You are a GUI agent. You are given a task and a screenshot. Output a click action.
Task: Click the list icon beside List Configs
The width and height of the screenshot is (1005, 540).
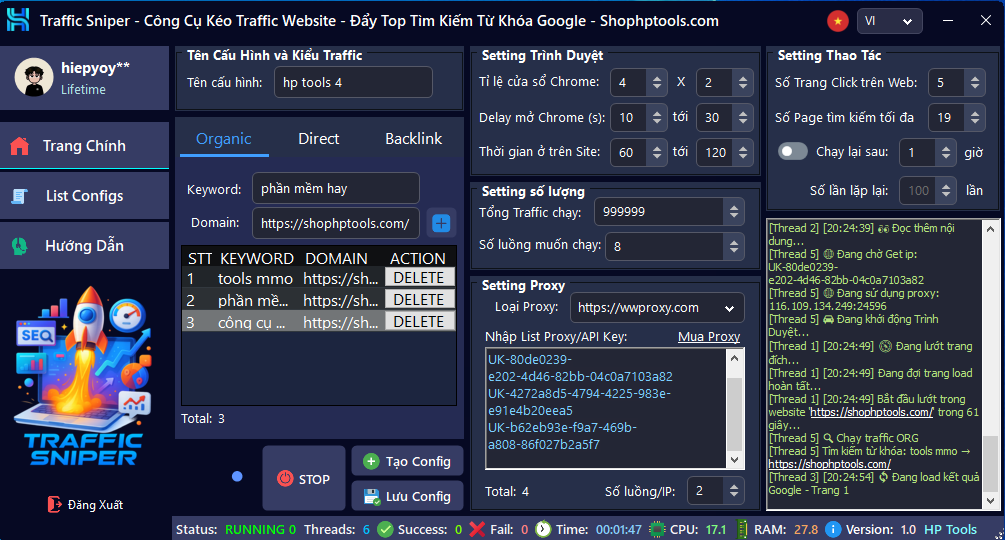[20, 196]
